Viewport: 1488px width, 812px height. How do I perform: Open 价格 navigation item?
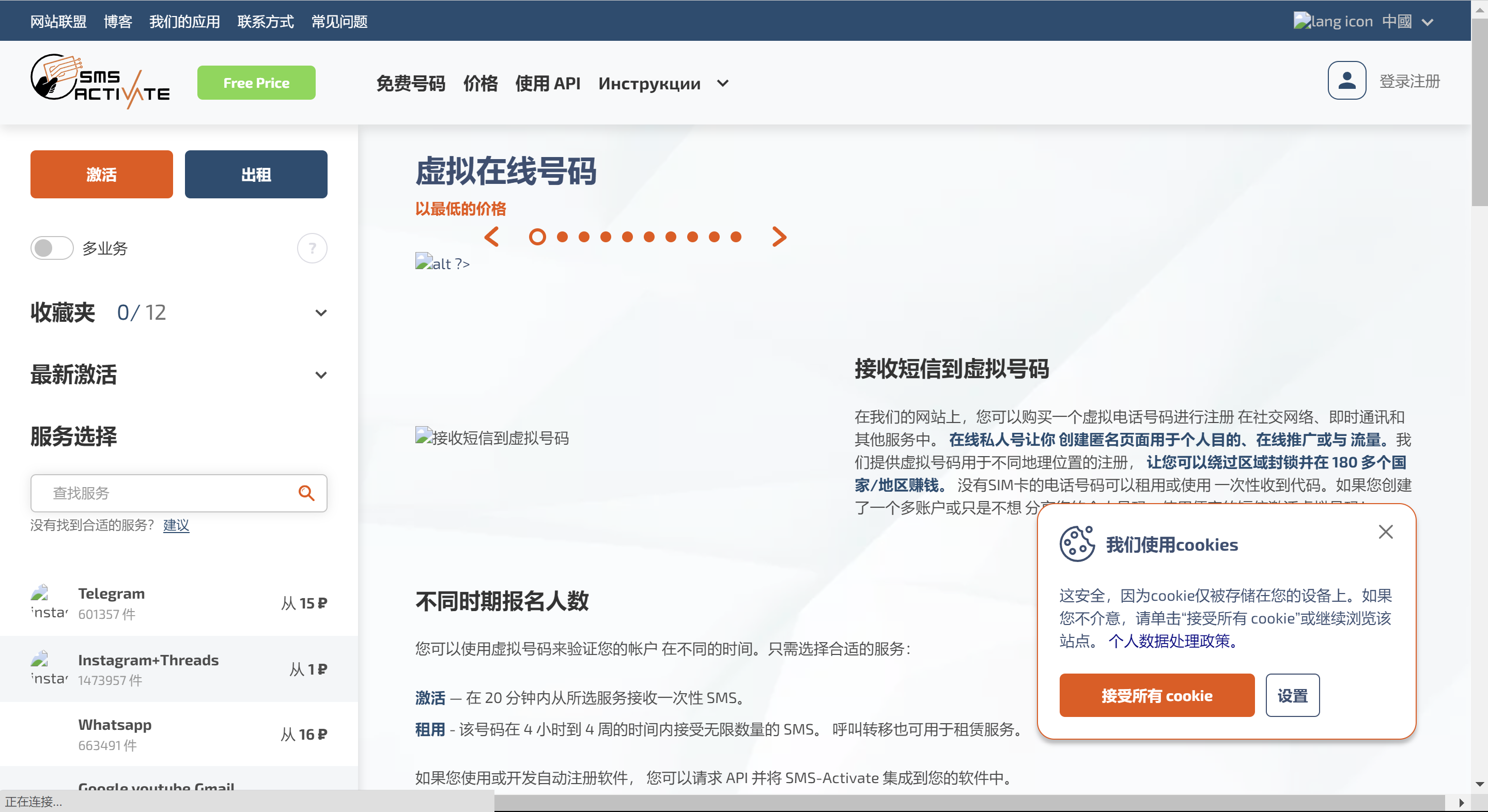pyautogui.click(x=480, y=83)
